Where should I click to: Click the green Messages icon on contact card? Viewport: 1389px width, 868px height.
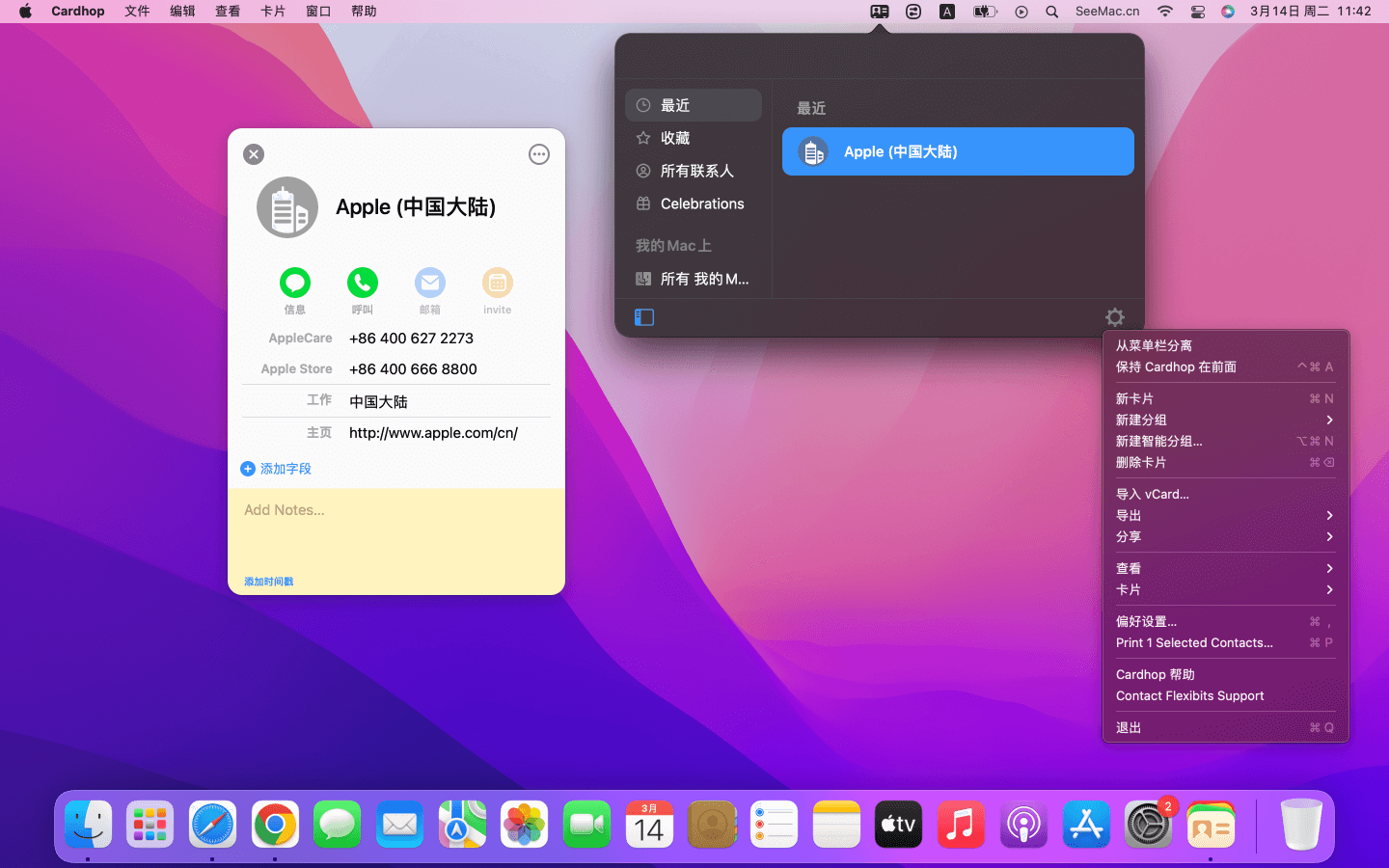click(x=295, y=283)
